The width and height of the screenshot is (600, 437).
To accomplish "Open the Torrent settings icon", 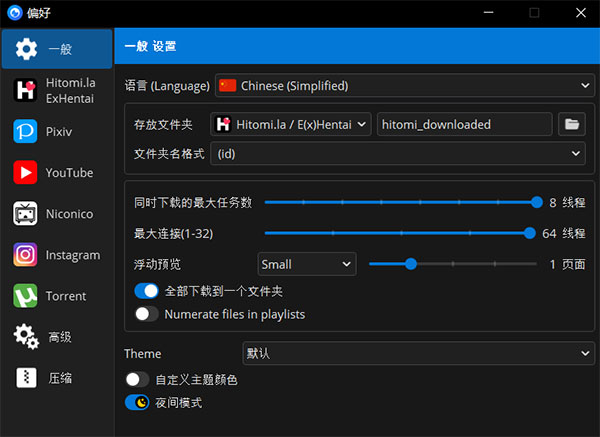I will click(26, 296).
